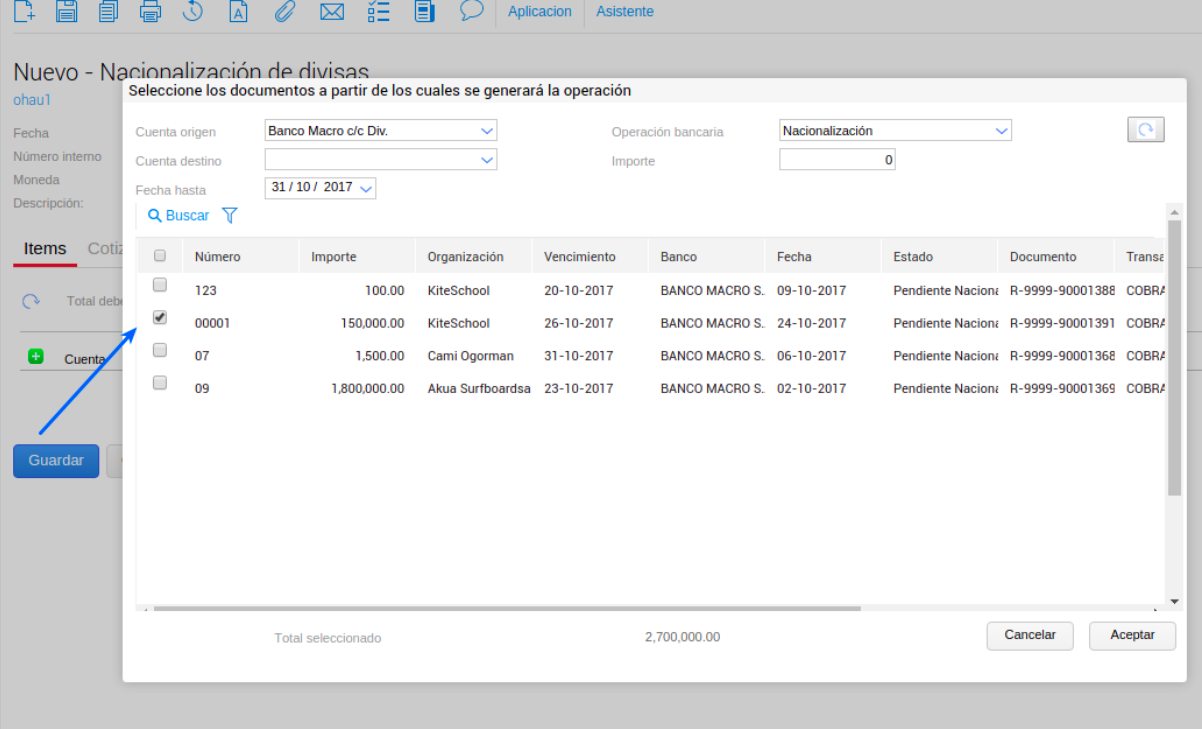This screenshot has width=1202, height=729.
Task: Open the Fecha hasta date picker
Action: pos(365,188)
